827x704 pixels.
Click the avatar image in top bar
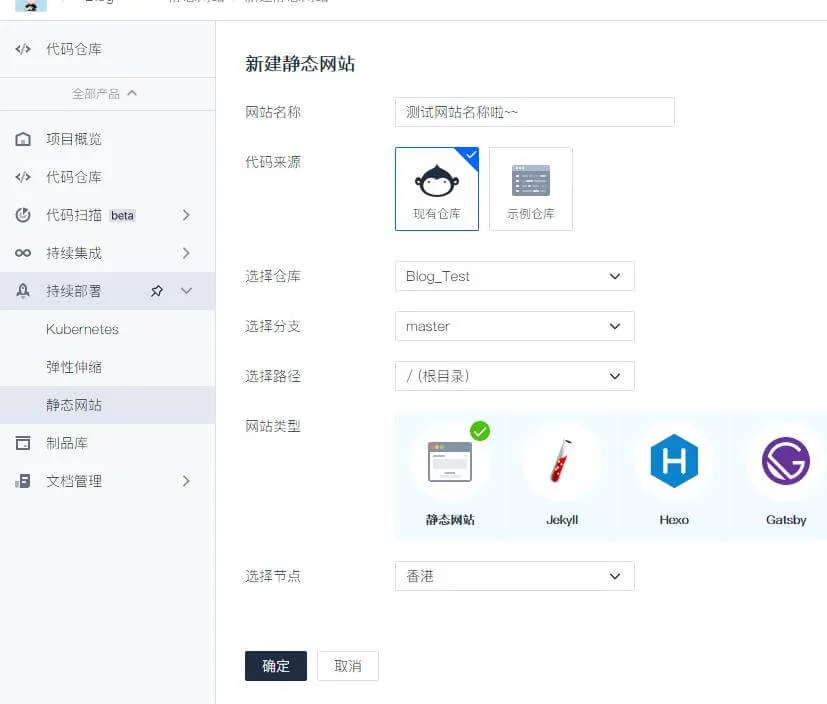pyautogui.click(x=31, y=5)
